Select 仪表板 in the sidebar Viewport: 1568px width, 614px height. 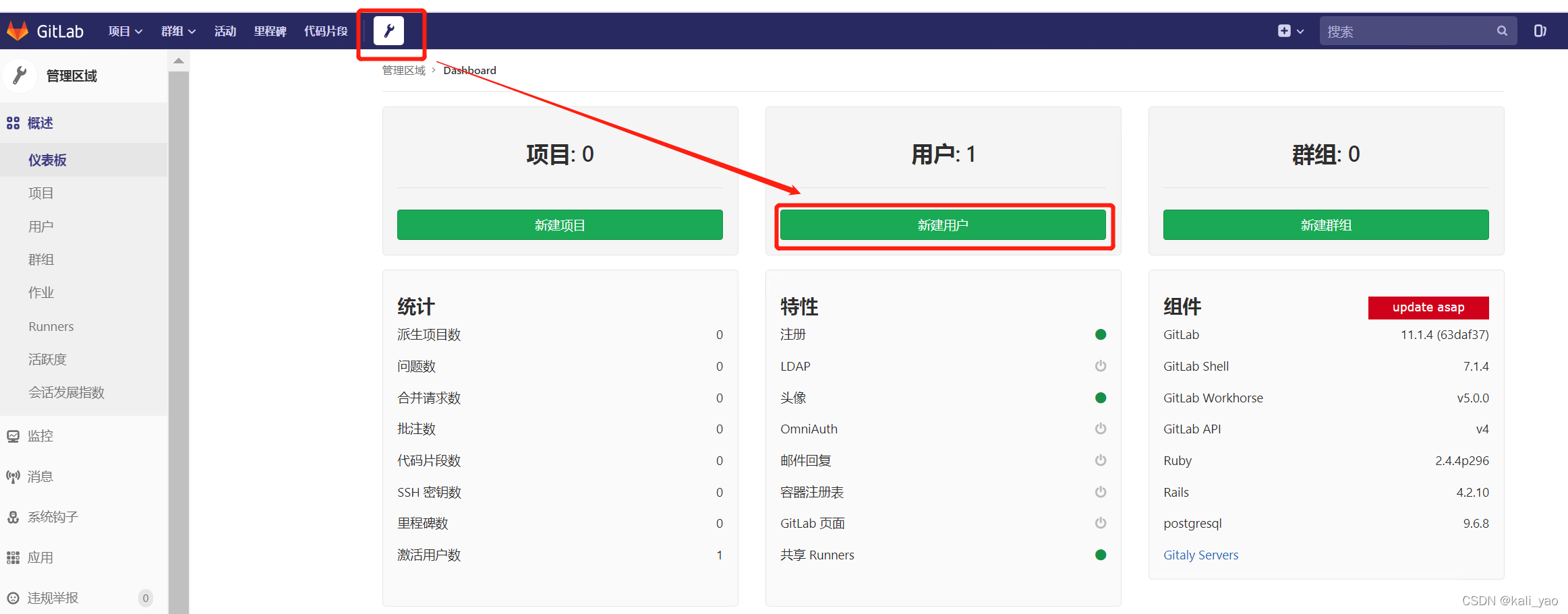pos(84,160)
